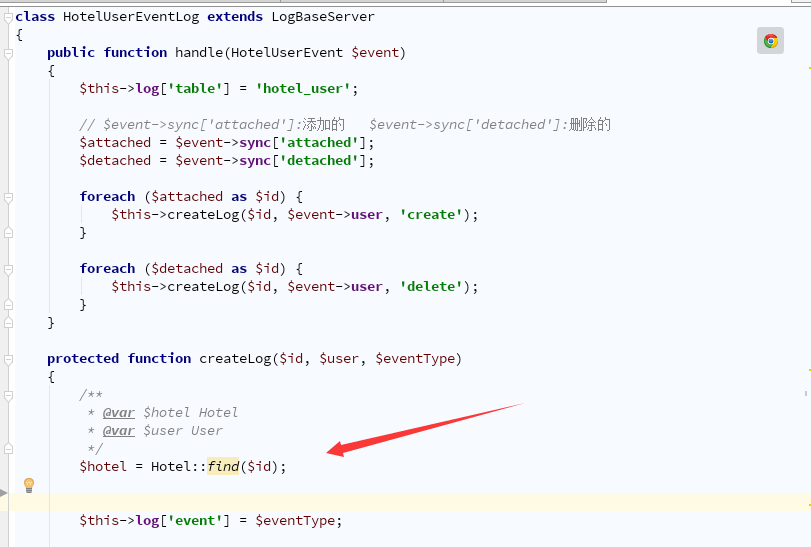Click the handle method name
This screenshot has width=811, height=547.
pyautogui.click(x=199, y=53)
